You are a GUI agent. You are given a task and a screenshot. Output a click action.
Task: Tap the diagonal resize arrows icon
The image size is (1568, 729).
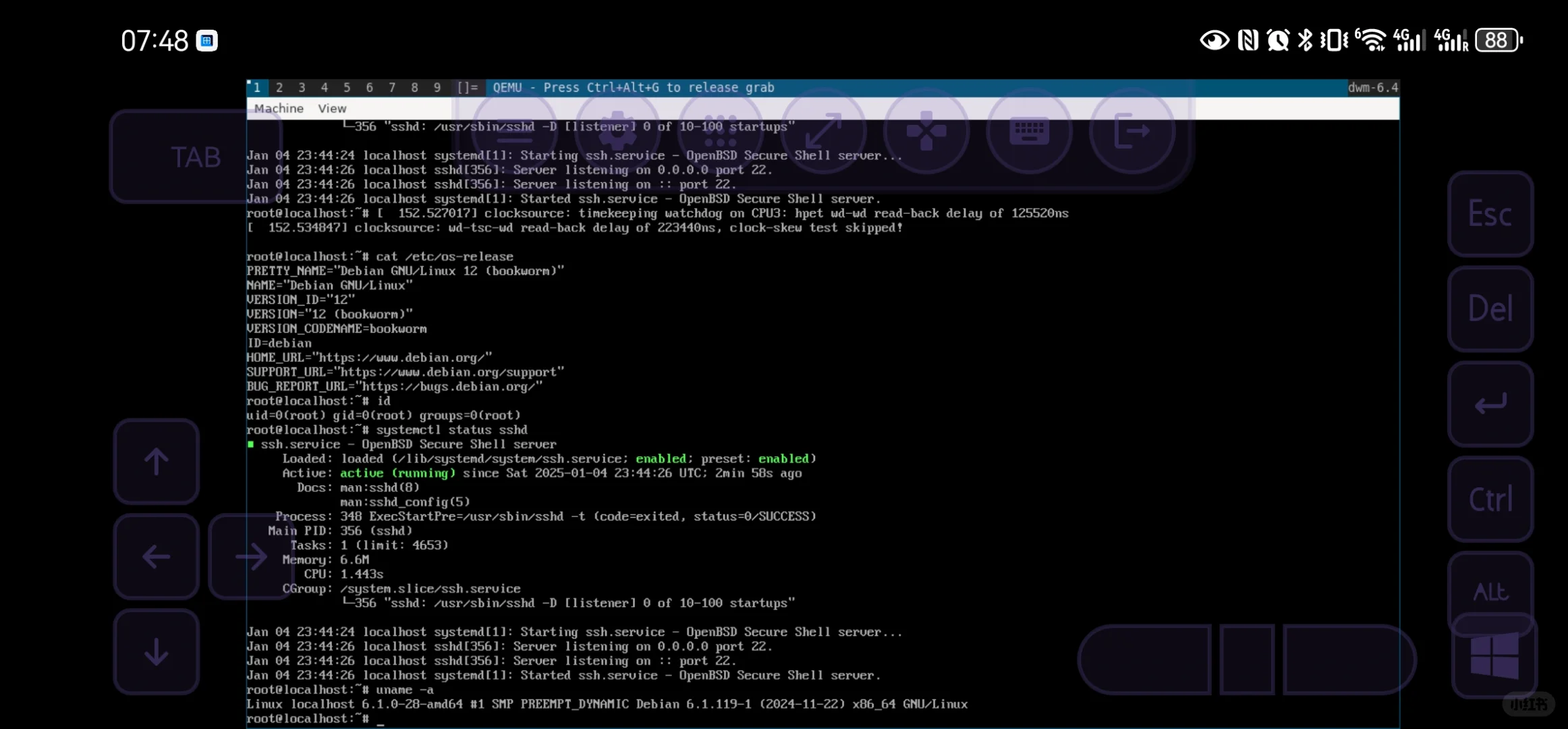[823, 132]
